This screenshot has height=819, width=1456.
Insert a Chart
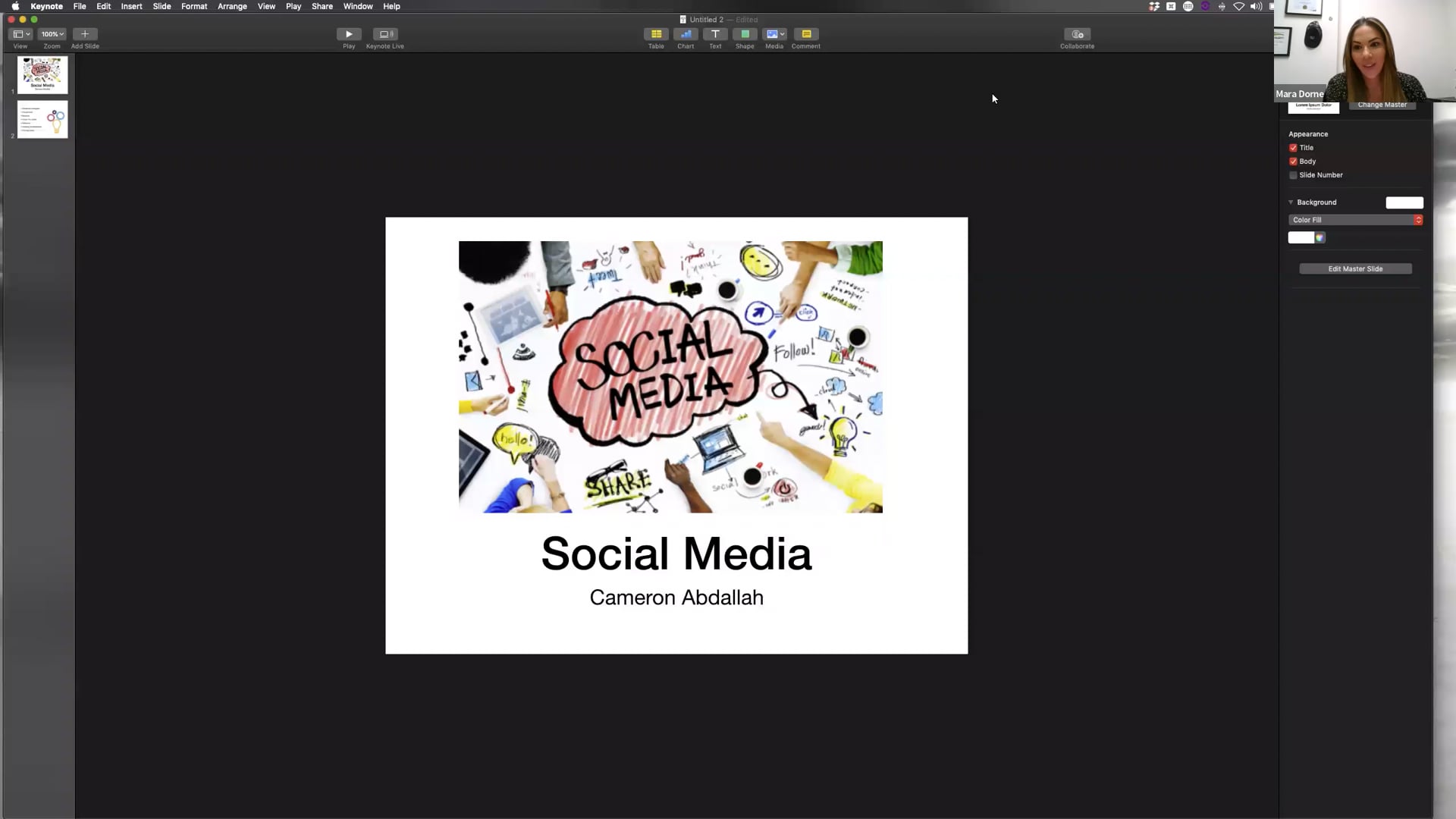coord(685,34)
